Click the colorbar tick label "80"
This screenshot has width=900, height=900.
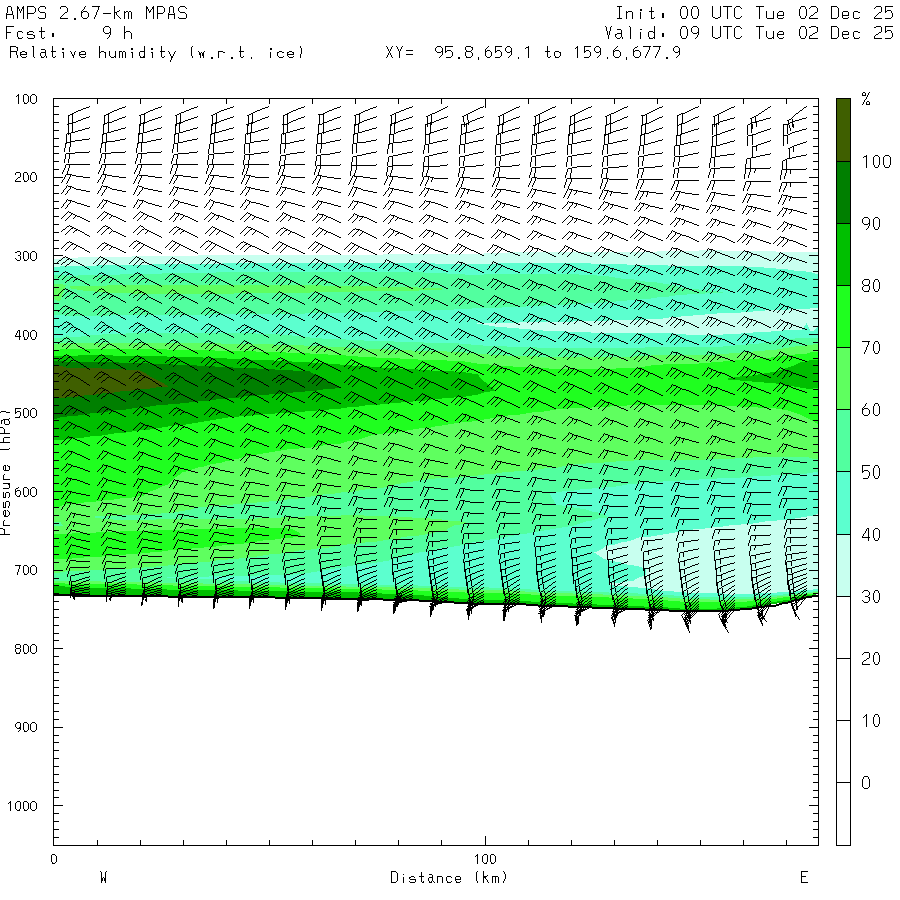(x=871, y=286)
